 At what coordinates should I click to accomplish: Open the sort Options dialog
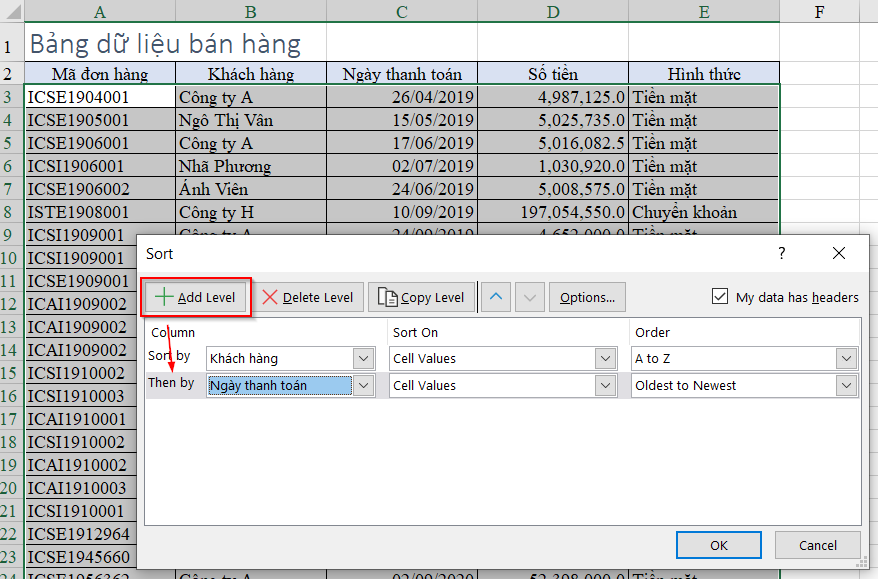point(587,297)
